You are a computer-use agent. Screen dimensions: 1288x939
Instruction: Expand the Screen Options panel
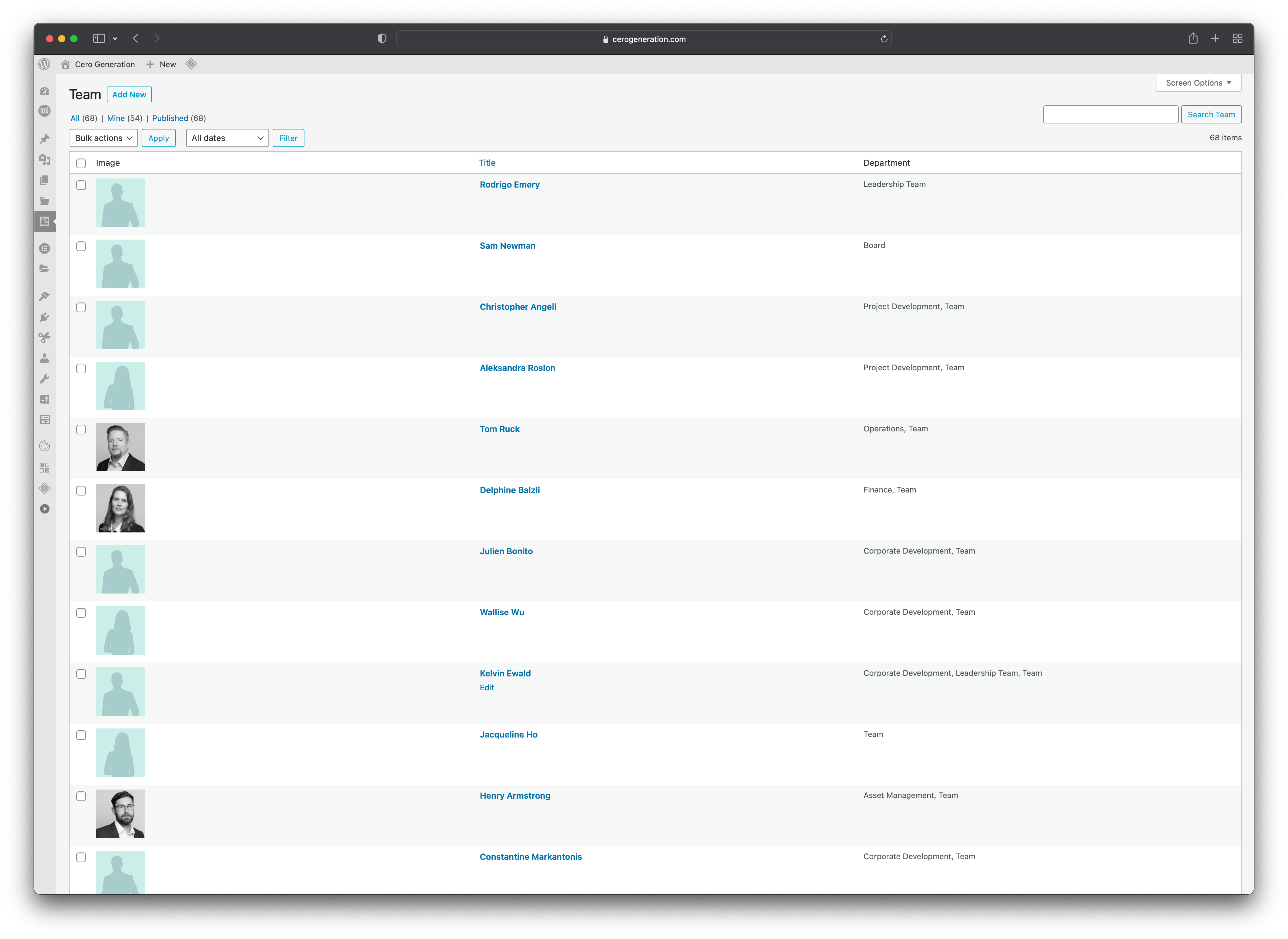coord(1198,83)
